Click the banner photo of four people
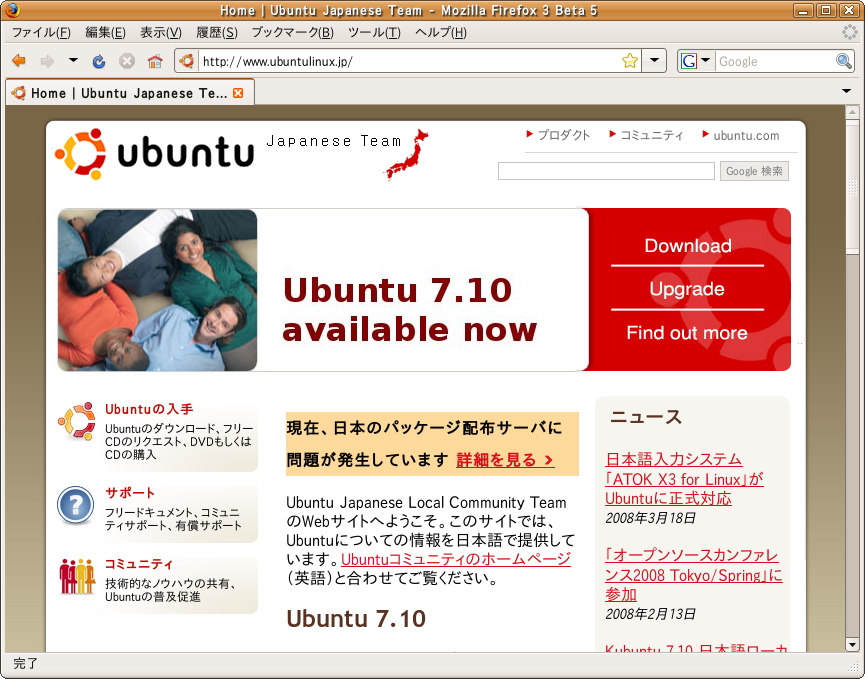The width and height of the screenshot is (865, 679). (157, 290)
